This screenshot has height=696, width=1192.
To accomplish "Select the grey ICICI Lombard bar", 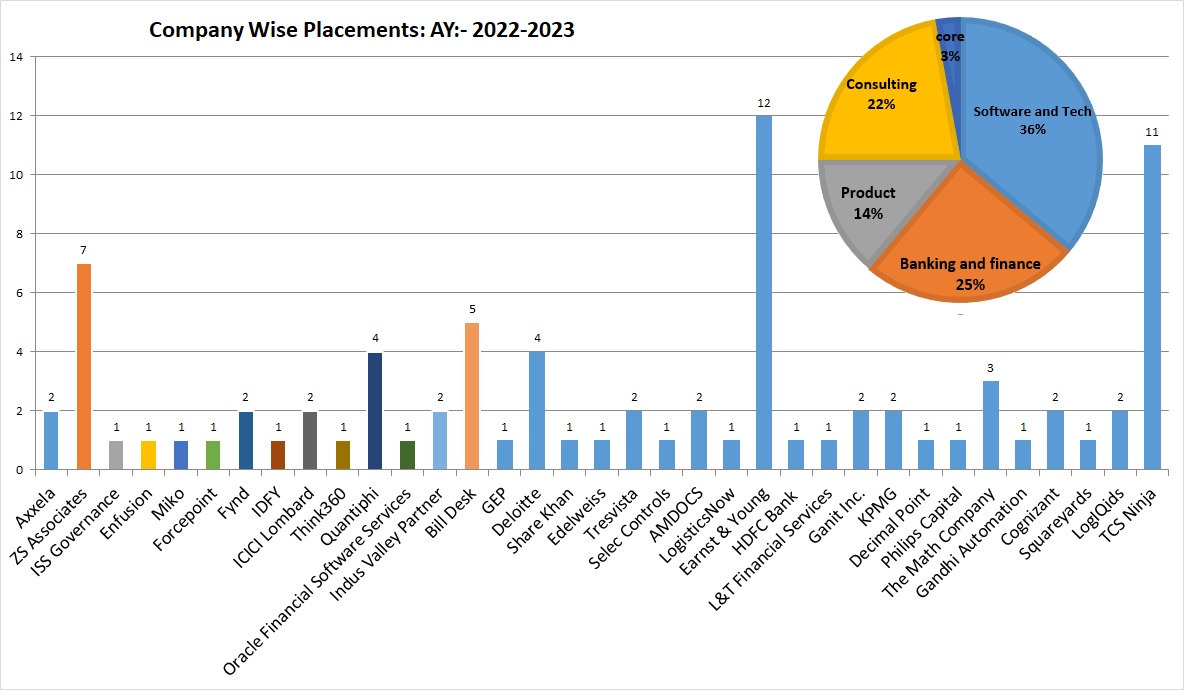I will (x=310, y=441).
